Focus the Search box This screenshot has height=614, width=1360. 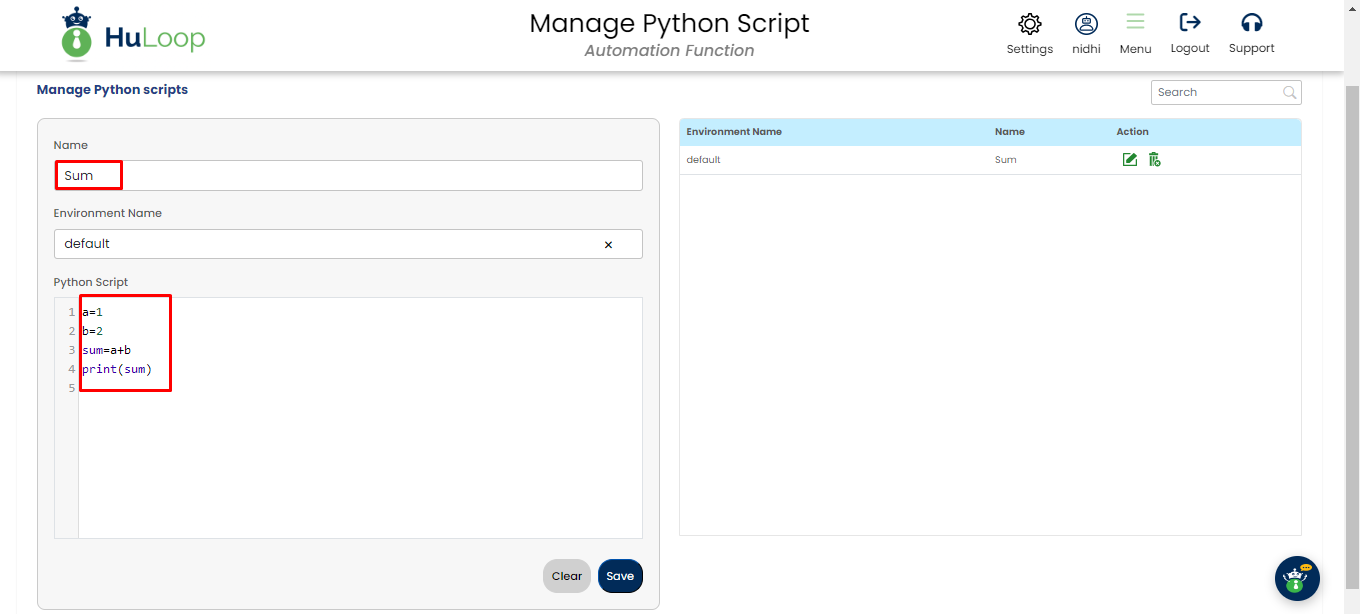coord(1216,92)
